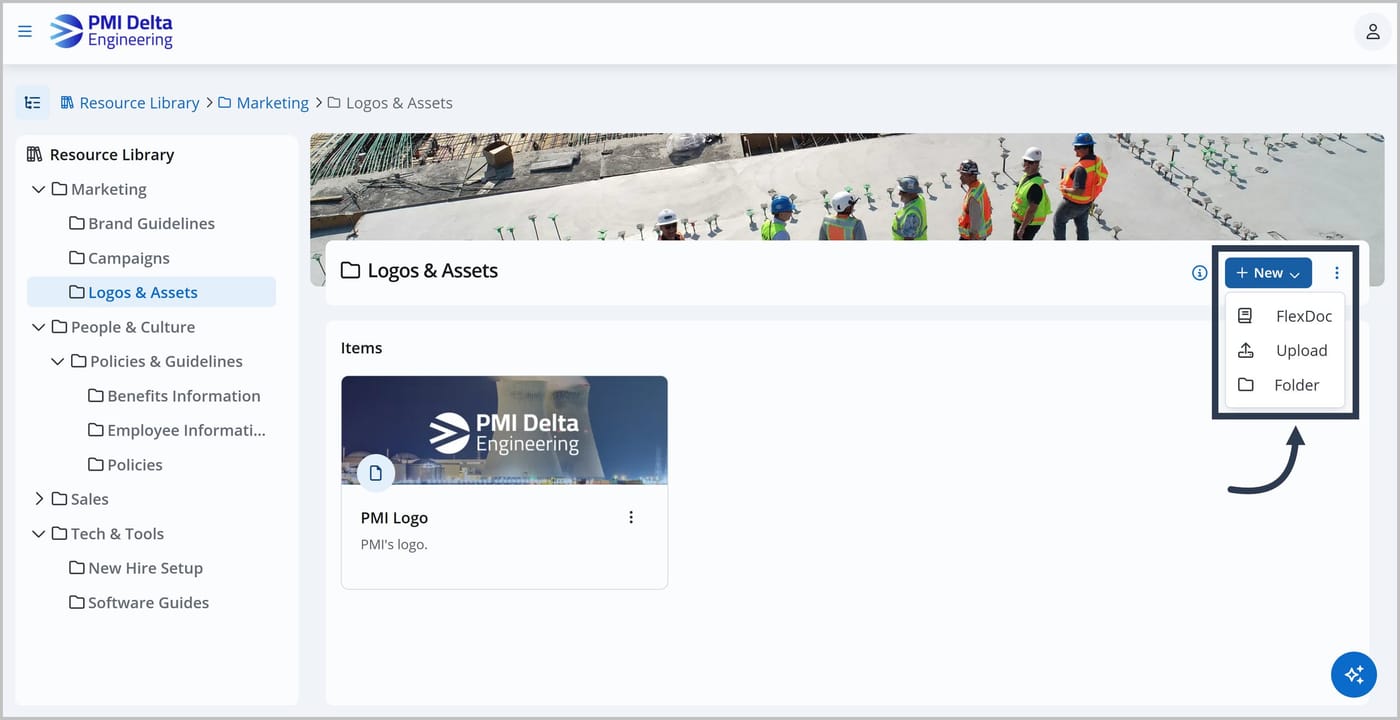Select Logos & Assets in tree
Viewport: 1400px width, 720px height.
[151, 292]
